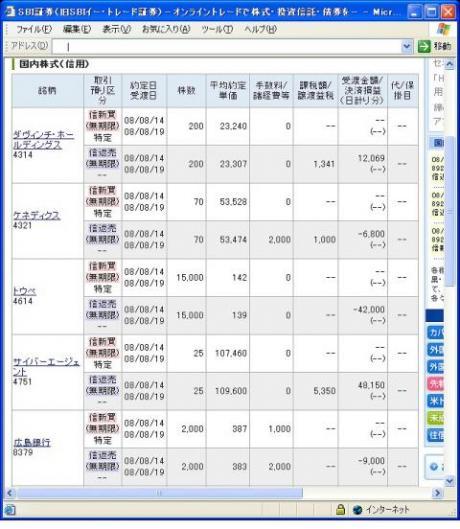Click the horizontal scrollbar right arrow
The width and height of the screenshot is (460, 529).
pos(437,493)
